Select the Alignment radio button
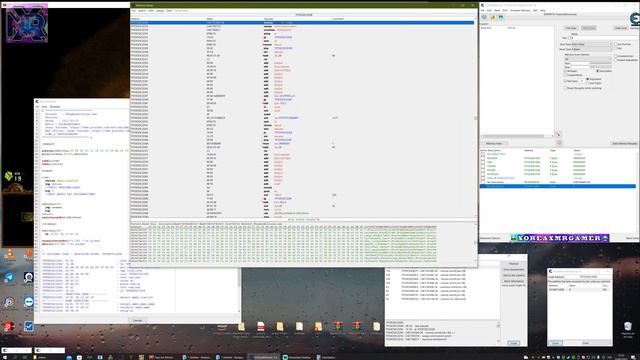 point(588,79)
